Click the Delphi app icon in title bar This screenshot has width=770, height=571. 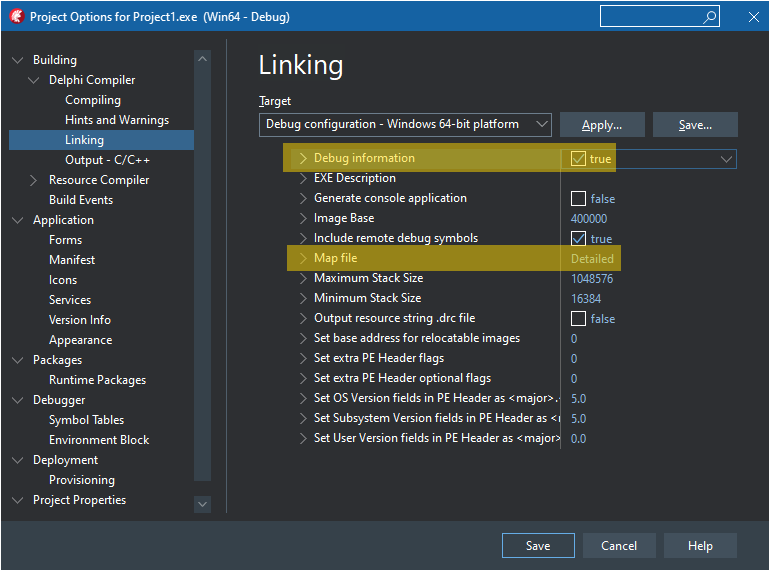(15, 17)
